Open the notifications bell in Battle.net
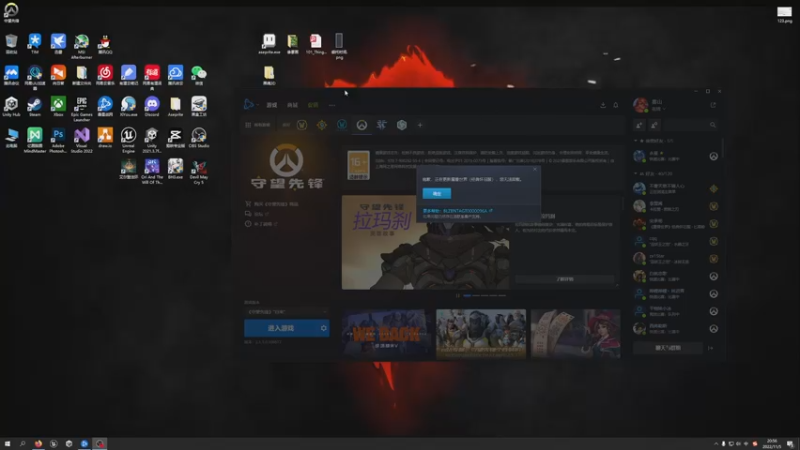The width and height of the screenshot is (800, 450). tap(616, 105)
